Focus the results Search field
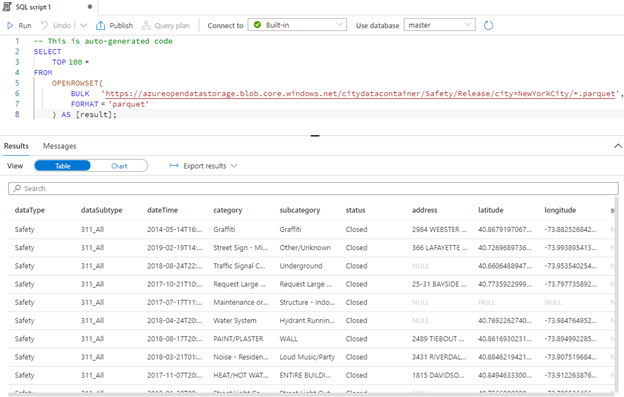 (x=313, y=189)
